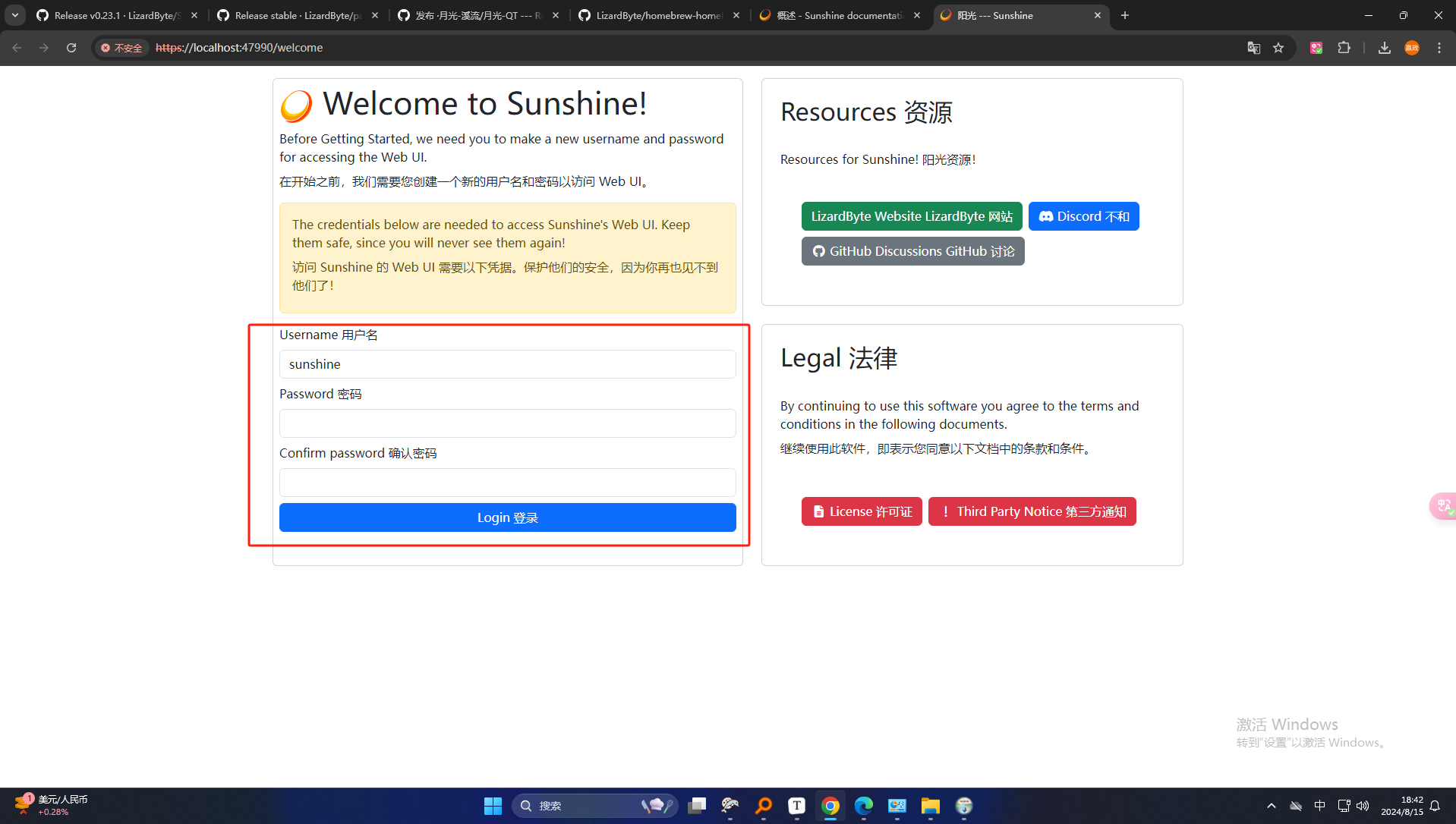The height and width of the screenshot is (824, 1456).
Task: Close the 阳光 Sunshine tab
Action: click(1098, 15)
